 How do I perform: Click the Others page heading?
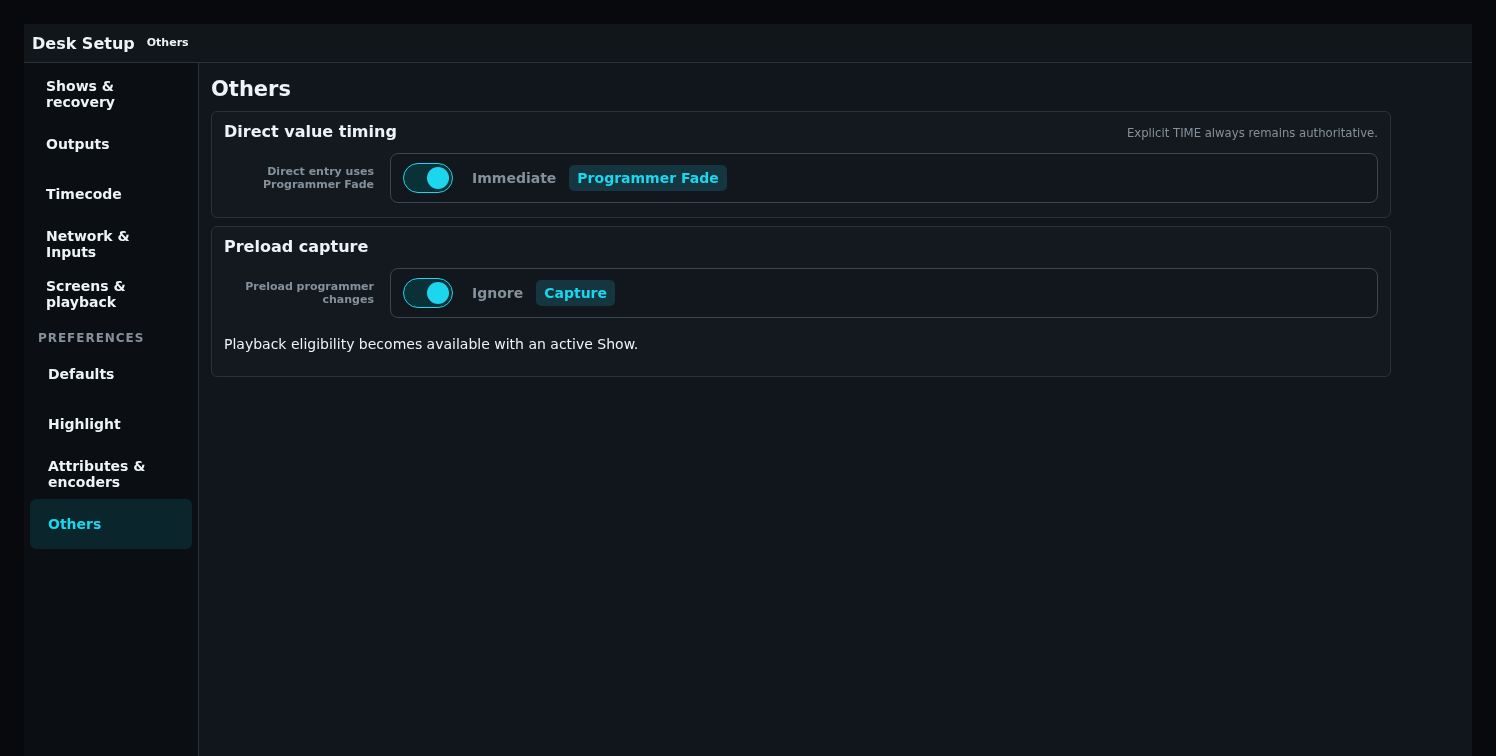251,88
